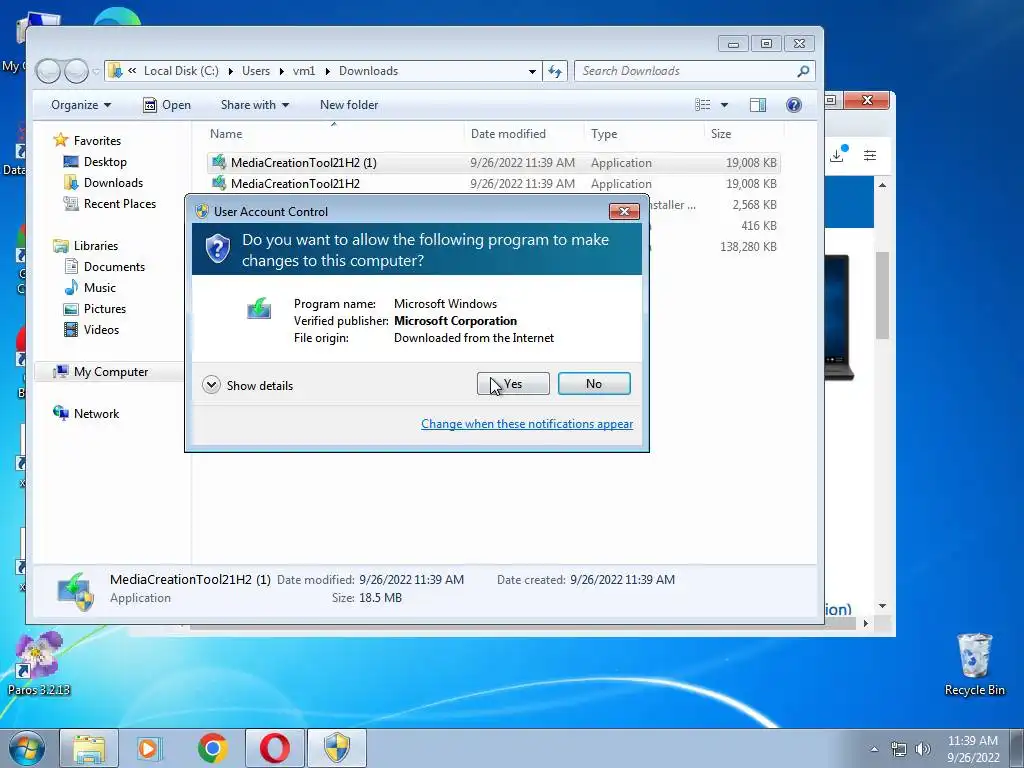This screenshot has width=1024, height=768.
Task: Sort files by Date modified column
Action: (508, 134)
